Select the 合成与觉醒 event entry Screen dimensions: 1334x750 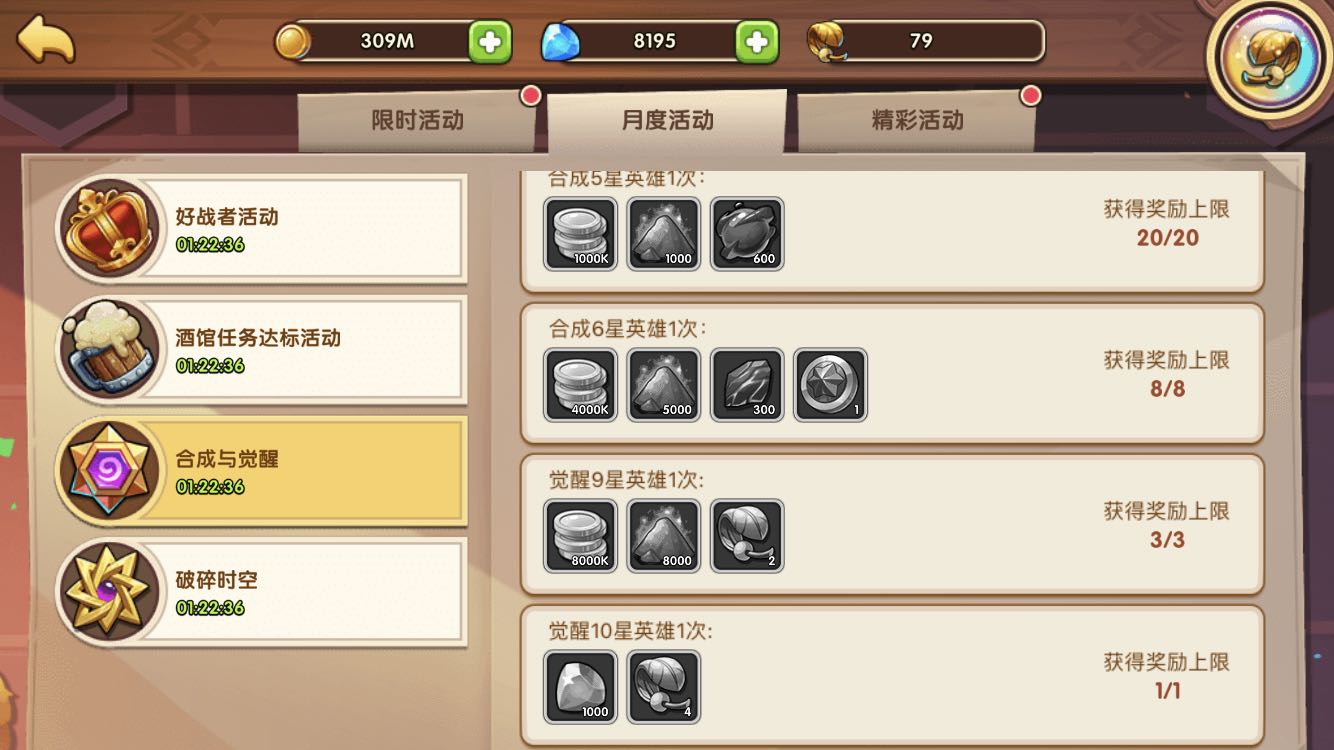[x=262, y=471]
